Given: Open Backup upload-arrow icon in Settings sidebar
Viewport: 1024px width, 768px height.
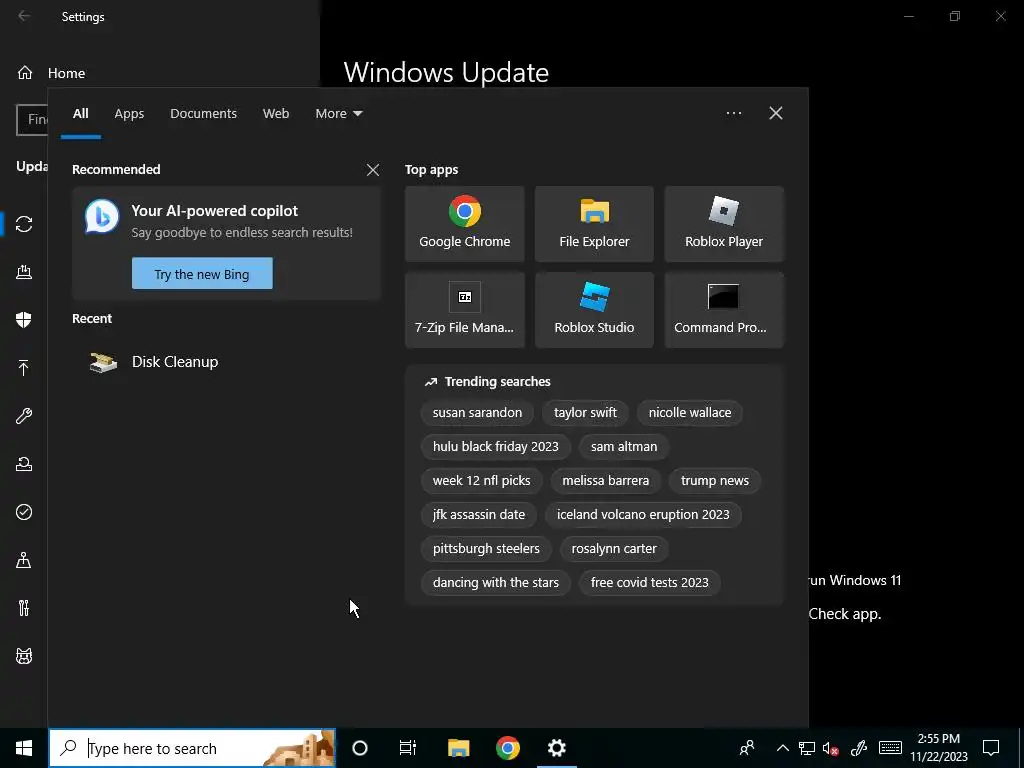Looking at the screenshot, I should (x=24, y=368).
